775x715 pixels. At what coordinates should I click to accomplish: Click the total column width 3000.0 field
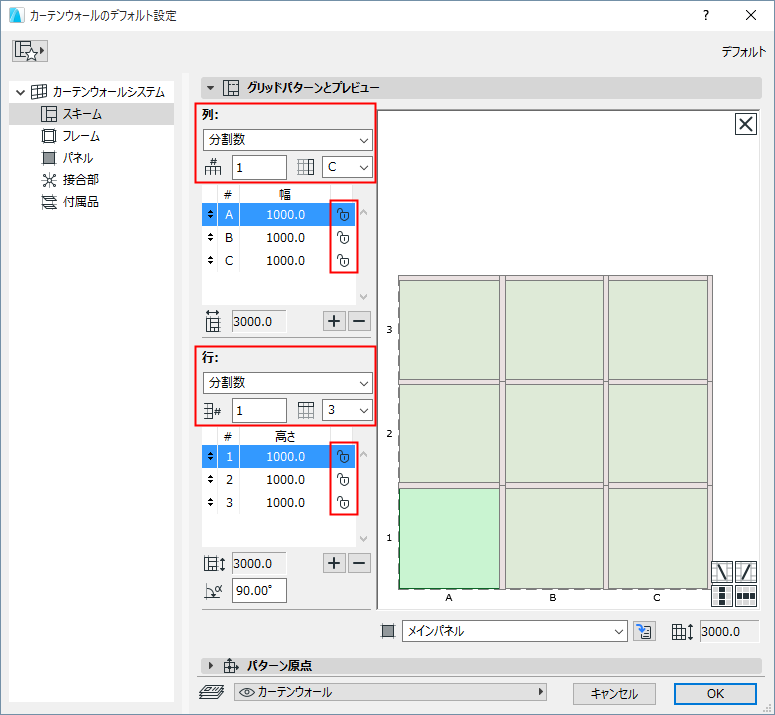(258, 322)
